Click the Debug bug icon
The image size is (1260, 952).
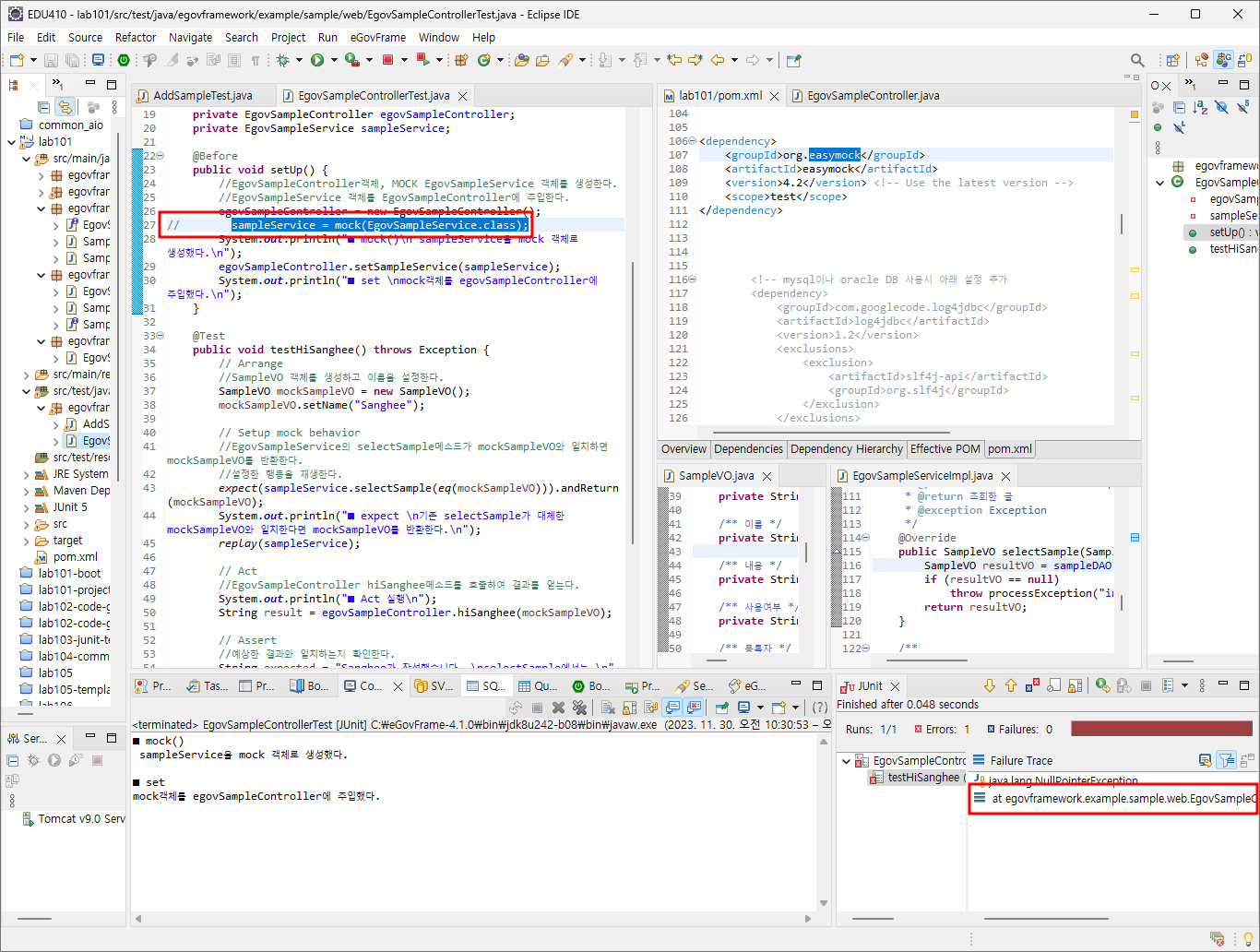283,60
